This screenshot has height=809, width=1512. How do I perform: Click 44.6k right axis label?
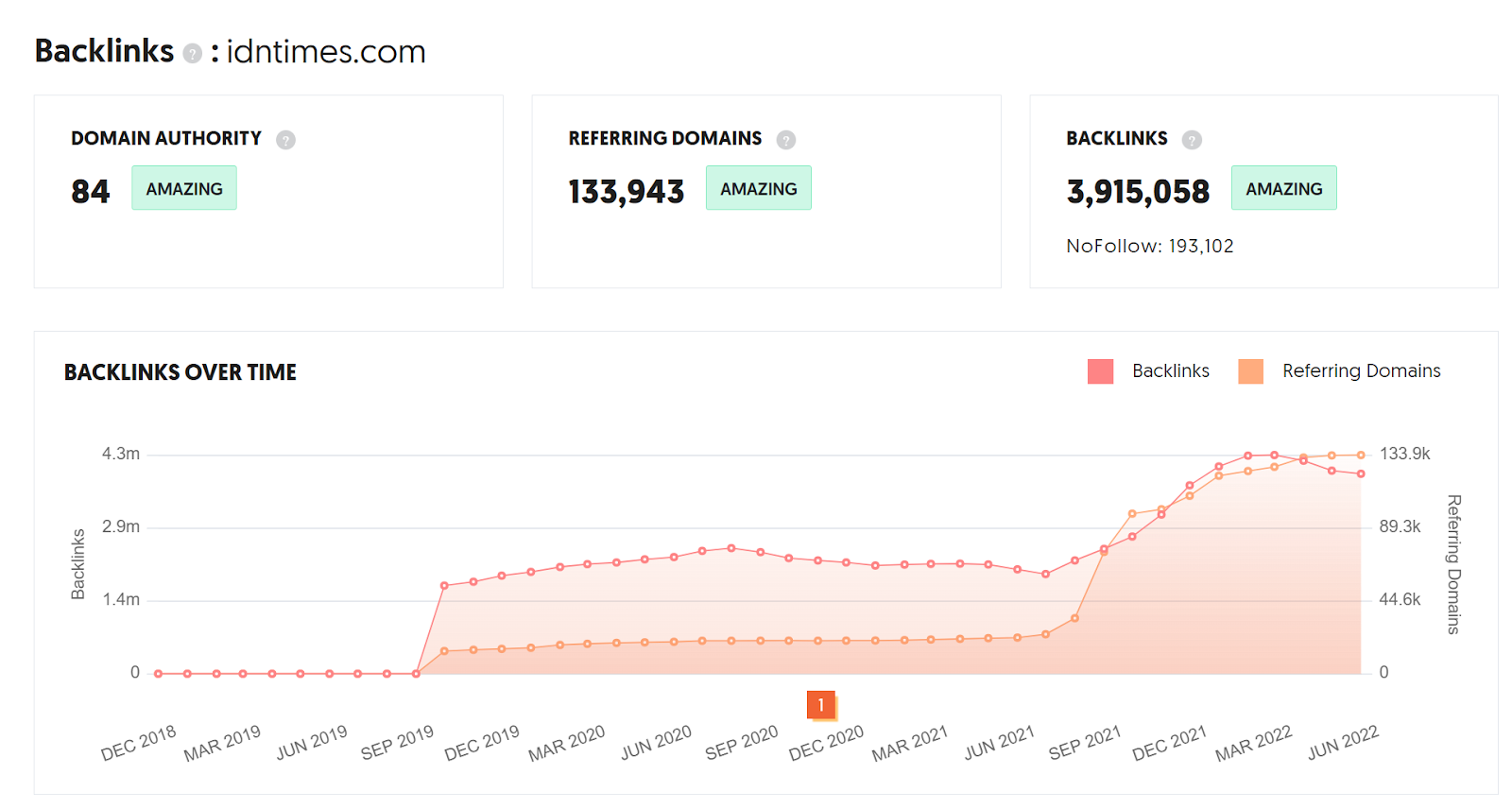pyautogui.click(x=1400, y=599)
